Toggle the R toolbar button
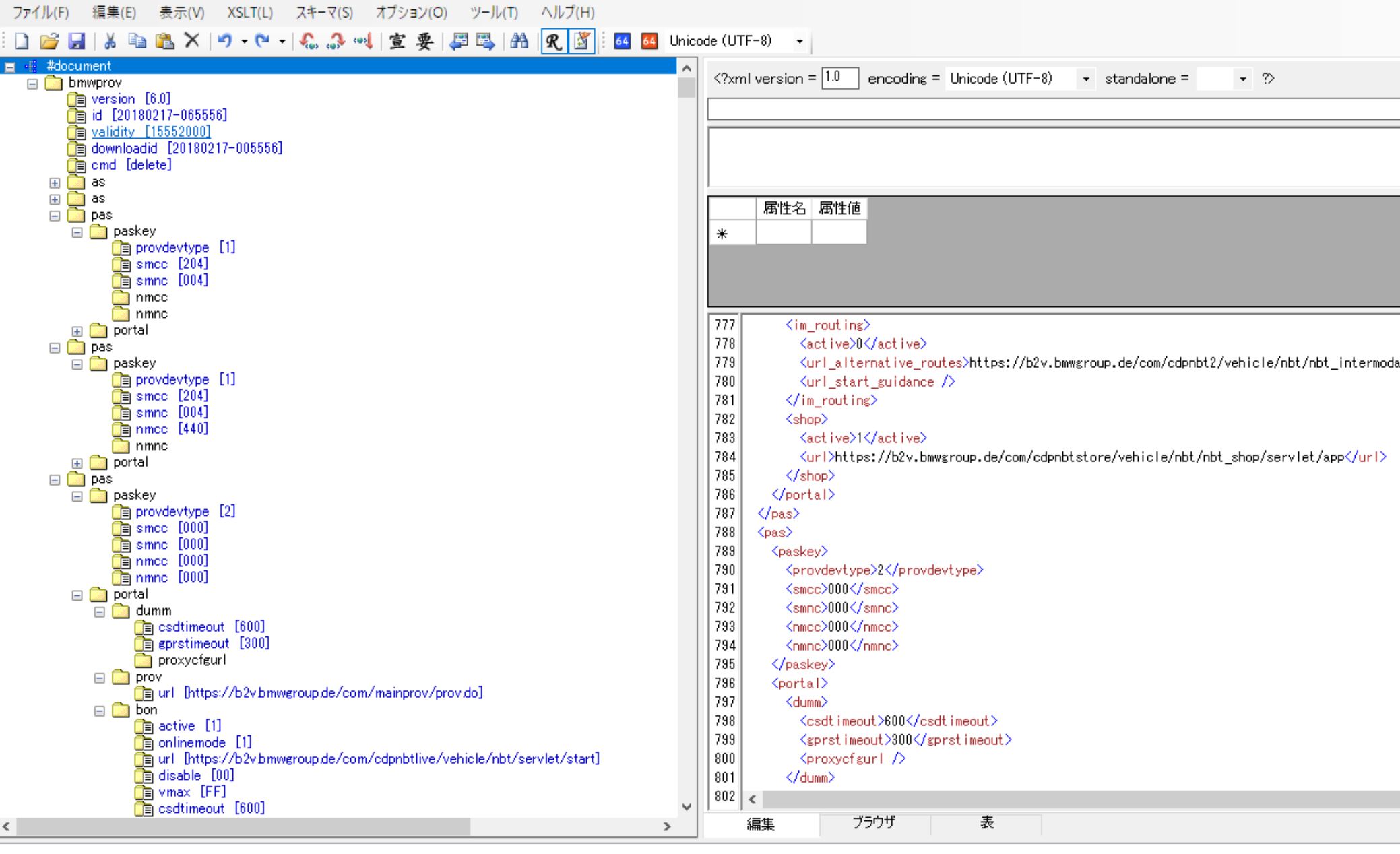 click(x=554, y=41)
